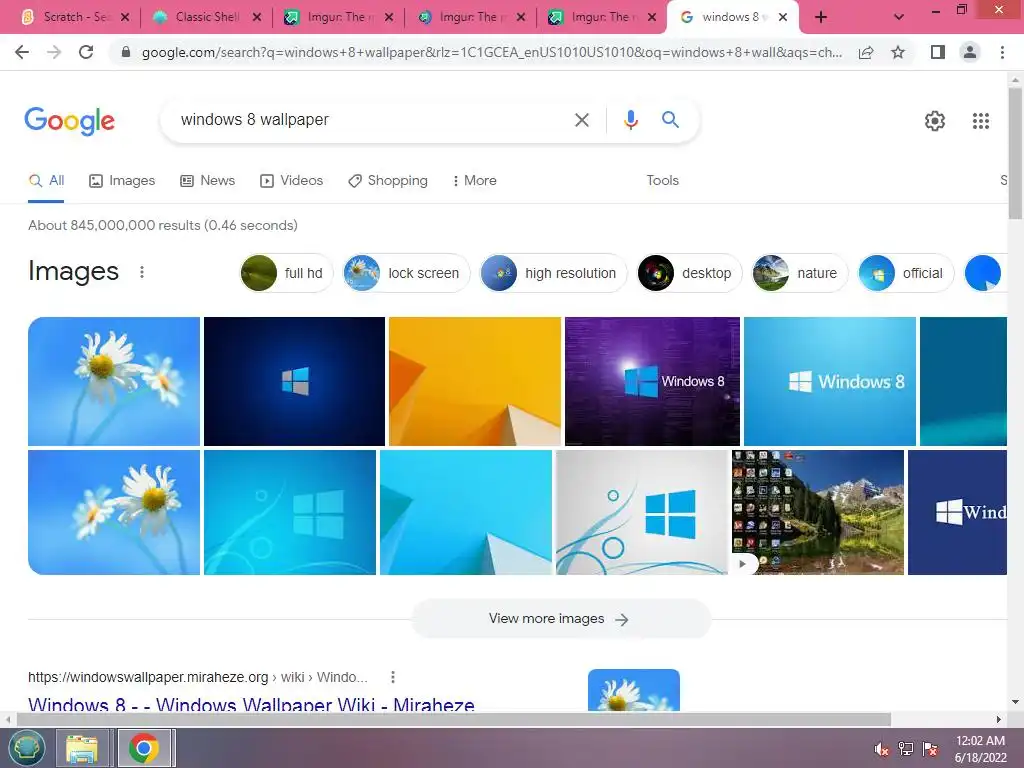Clear the search query with X

(581, 120)
